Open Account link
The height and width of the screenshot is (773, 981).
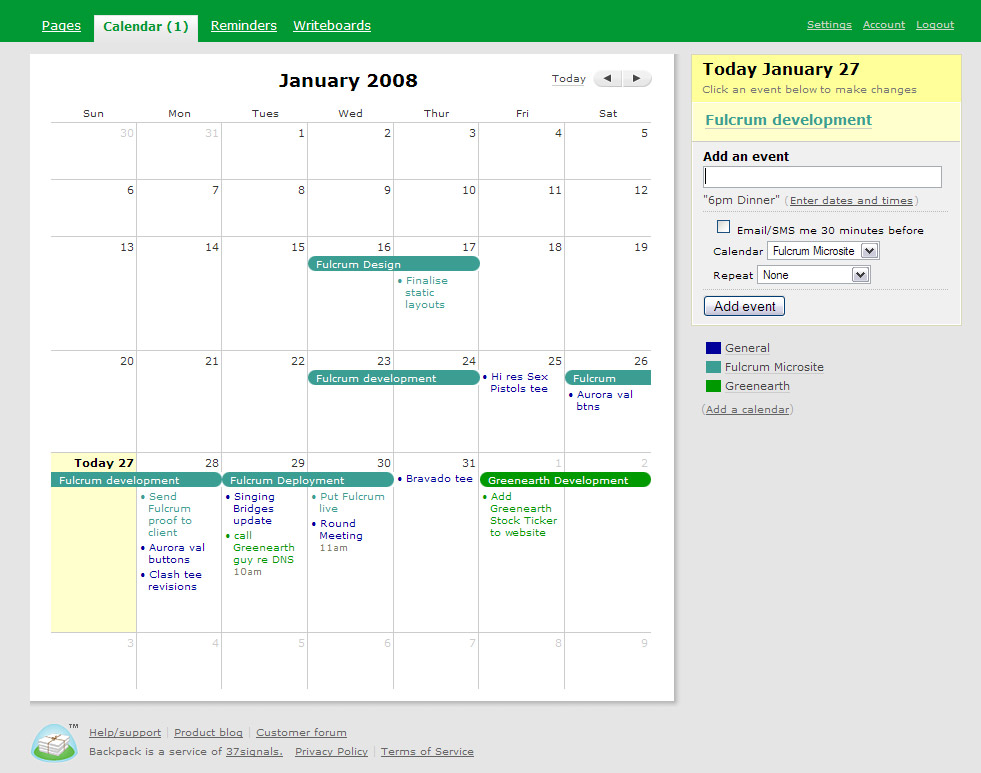click(x=884, y=24)
